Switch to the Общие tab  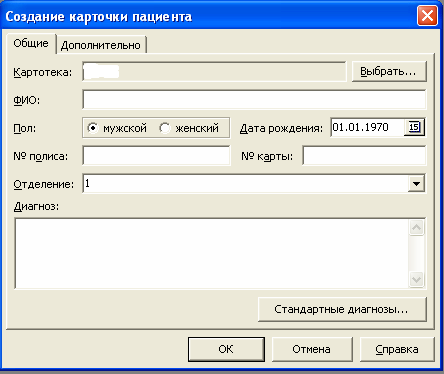tap(31, 43)
